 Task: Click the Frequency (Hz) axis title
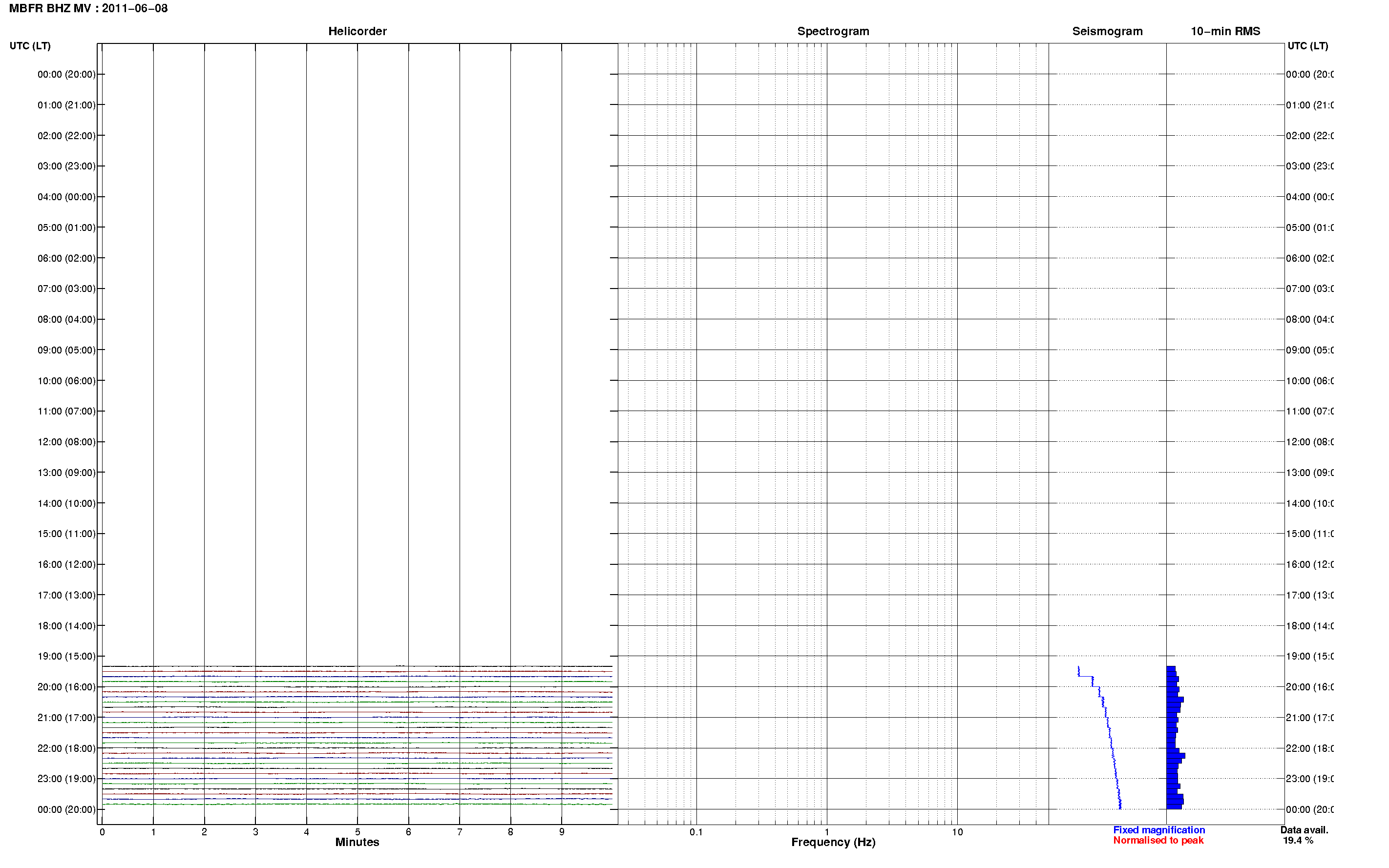pyautogui.click(x=833, y=843)
